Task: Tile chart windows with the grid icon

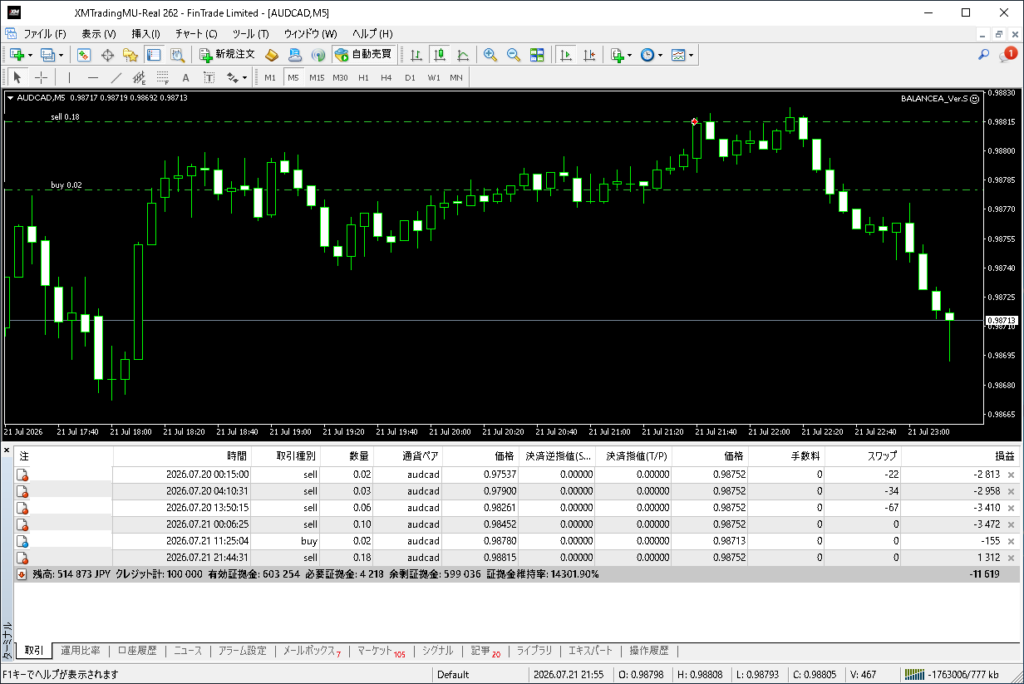Action: 537,55
